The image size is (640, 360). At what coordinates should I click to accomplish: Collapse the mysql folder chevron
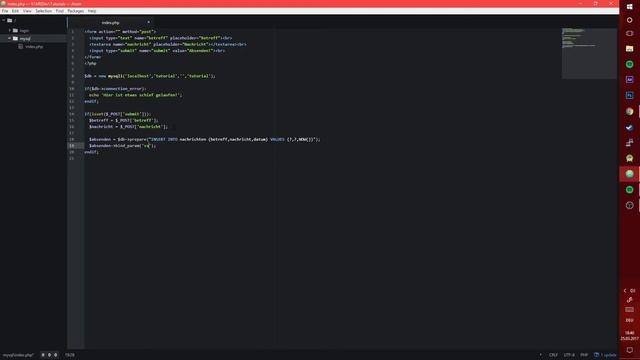point(9,38)
